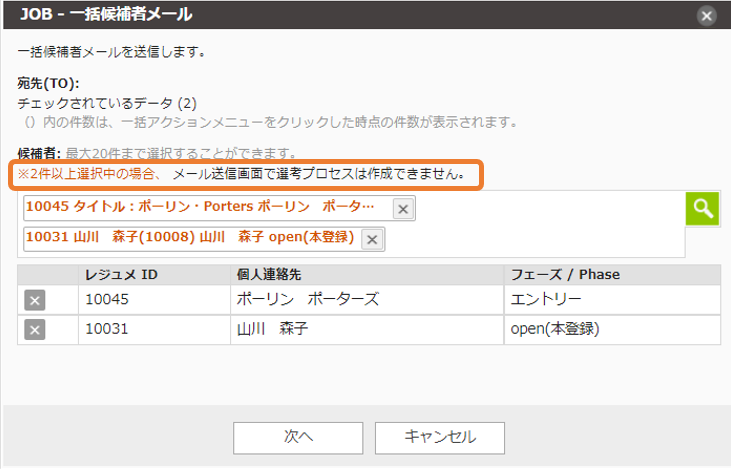Click the 個人連絡先 column header
The height and width of the screenshot is (469, 731).
[367, 275]
